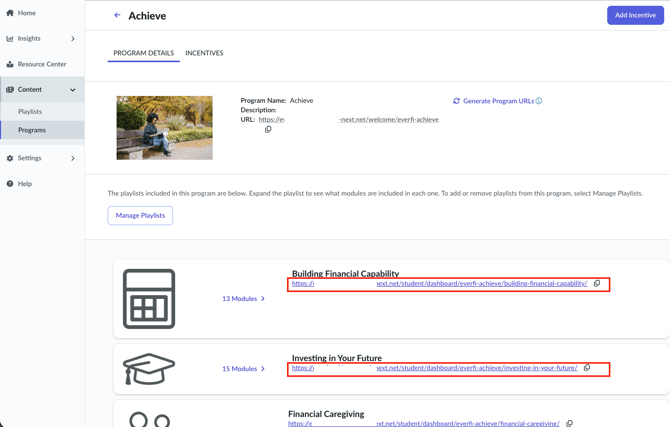Screen dimensions: 670x427
Task: Click the info icon after Generate Program URLs
Action: tap(539, 101)
